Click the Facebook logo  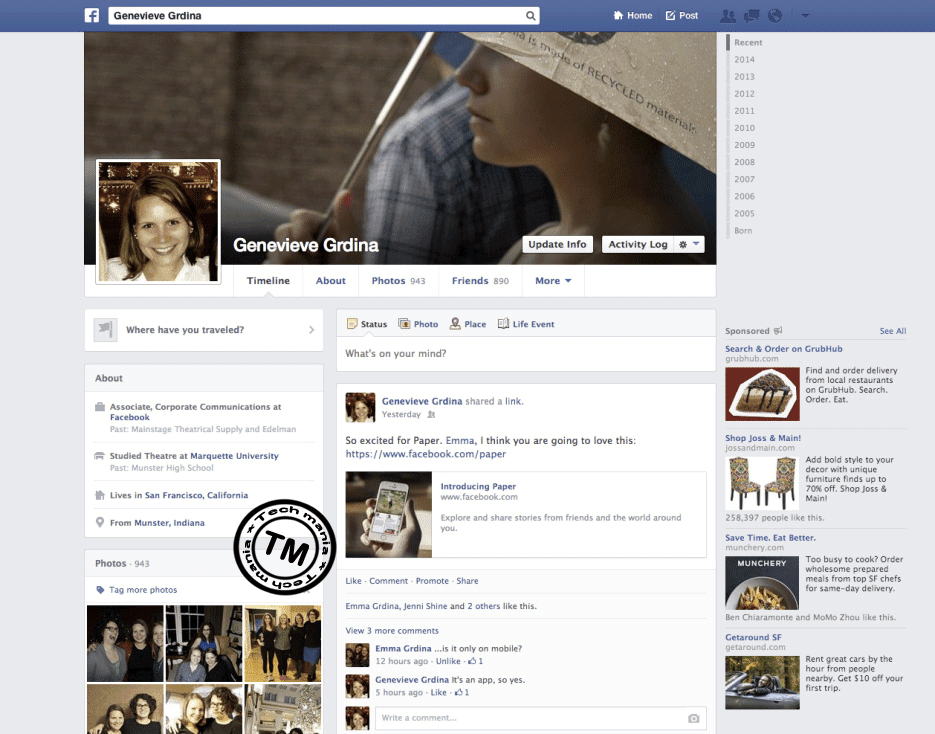91,15
